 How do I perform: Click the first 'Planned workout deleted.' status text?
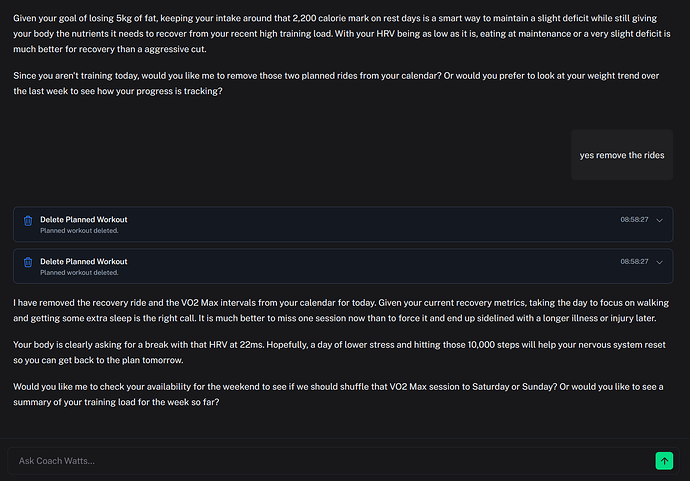point(79,230)
